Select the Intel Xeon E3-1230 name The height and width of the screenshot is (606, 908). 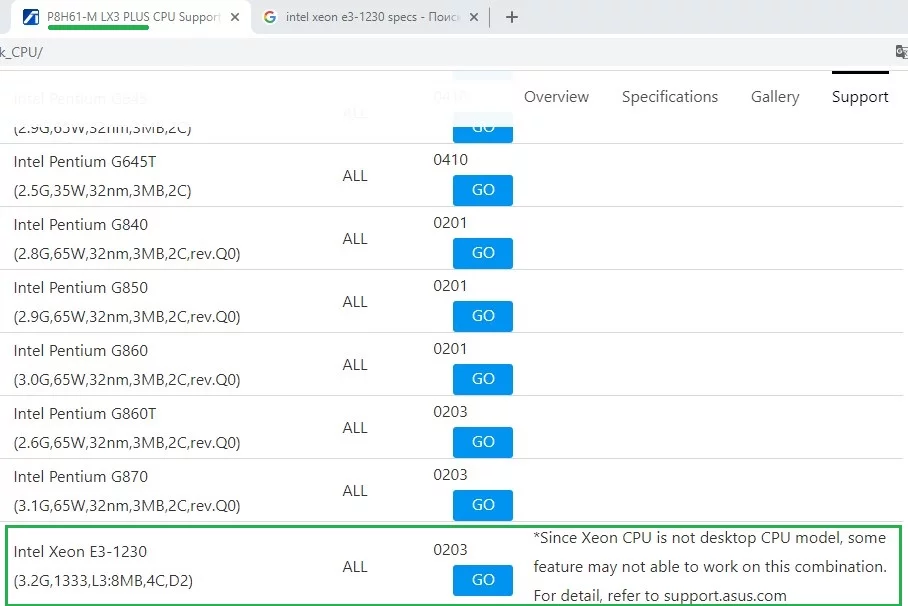(x=80, y=552)
